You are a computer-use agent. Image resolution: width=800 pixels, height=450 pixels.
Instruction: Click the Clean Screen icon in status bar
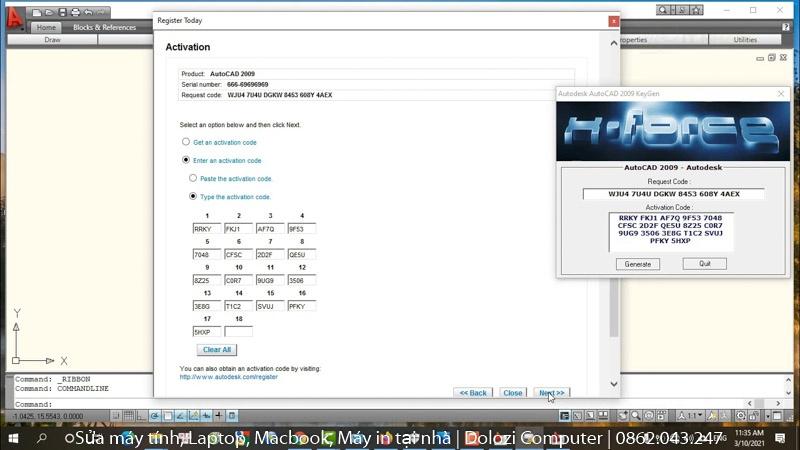pyautogui.click(x=777, y=416)
